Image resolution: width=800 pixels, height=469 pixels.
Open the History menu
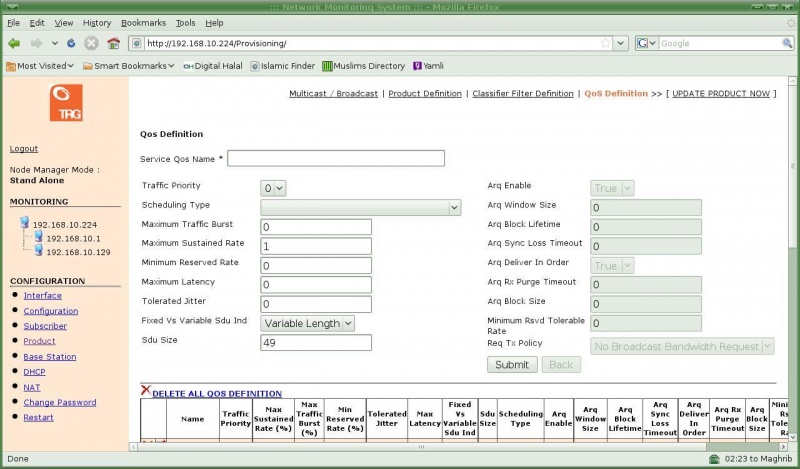(96, 23)
